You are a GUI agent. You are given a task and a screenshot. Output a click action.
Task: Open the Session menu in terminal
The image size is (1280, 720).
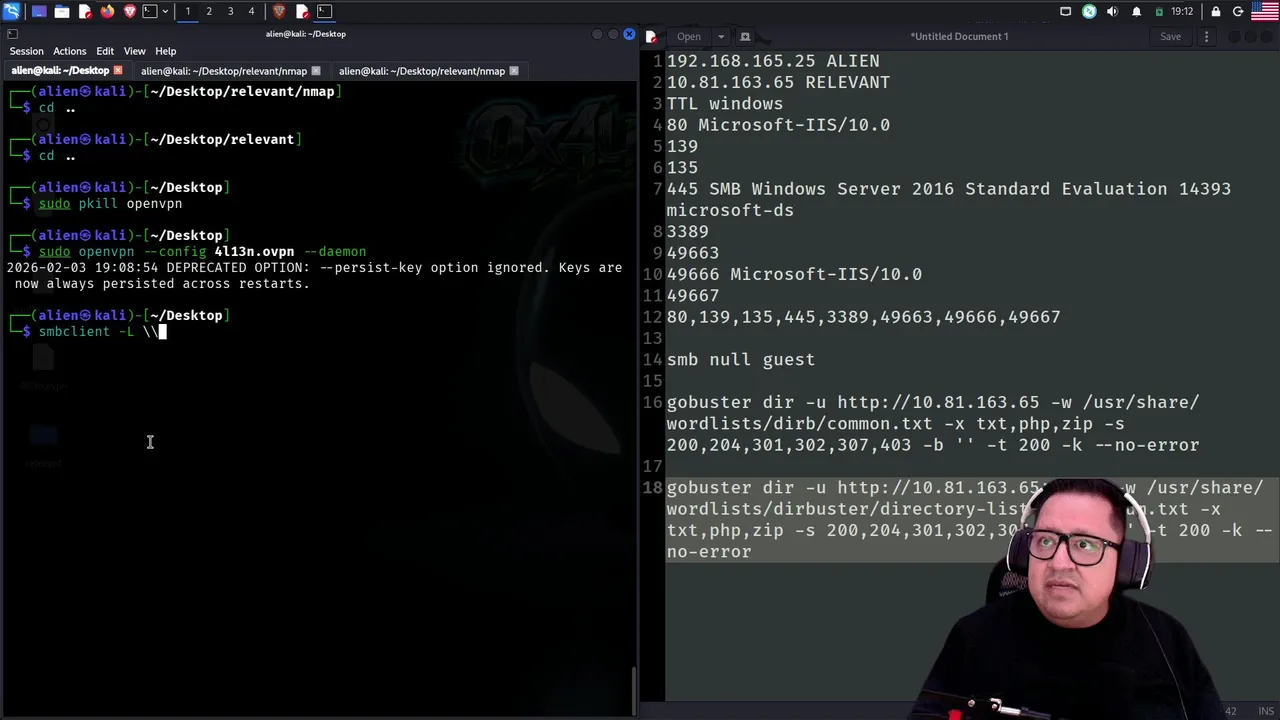click(27, 51)
